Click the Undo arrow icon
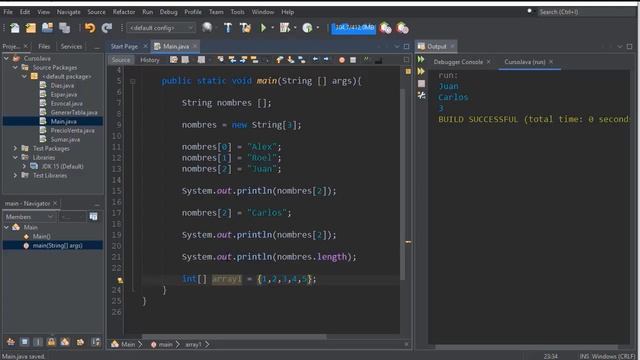640x360 pixels. tap(90, 28)
